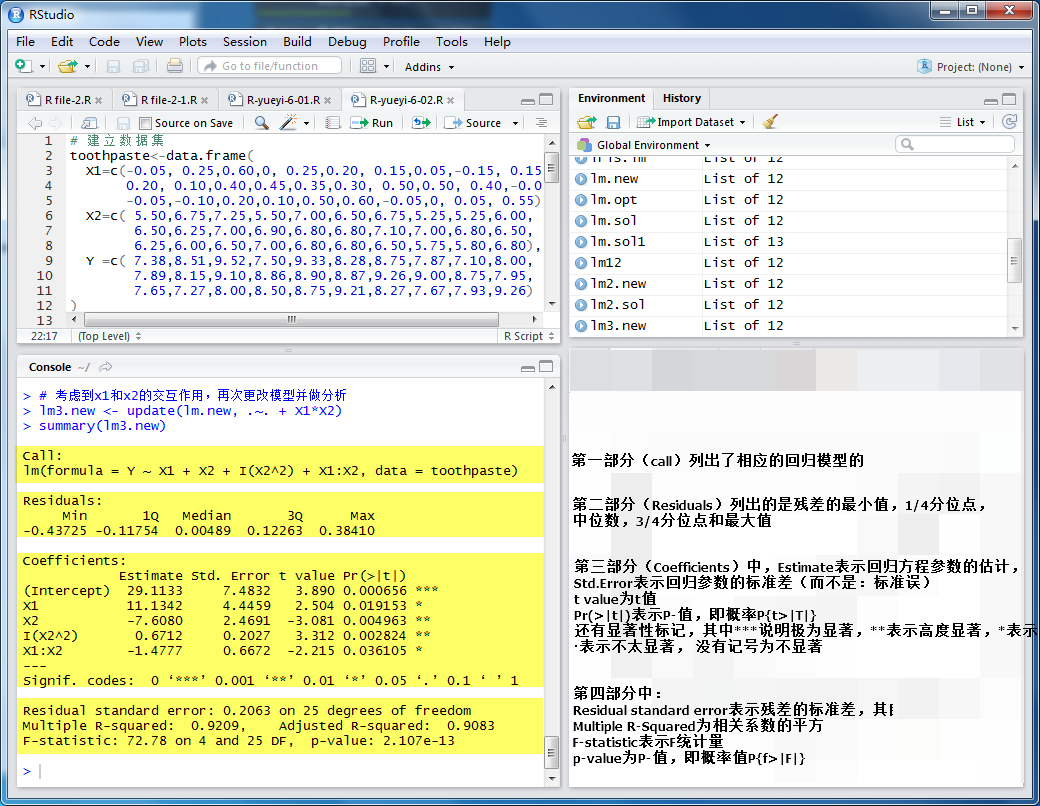Close the R-yueyi-6-02.R tab

451,101
